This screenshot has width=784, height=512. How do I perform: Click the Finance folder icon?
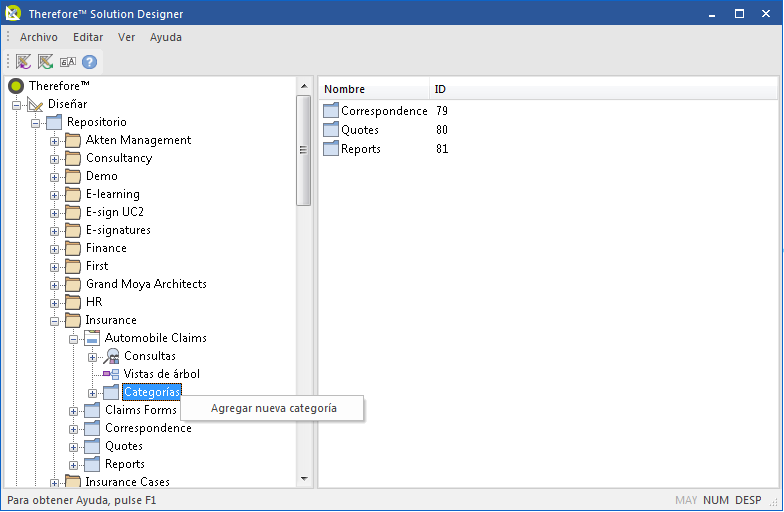click(73, 248)
